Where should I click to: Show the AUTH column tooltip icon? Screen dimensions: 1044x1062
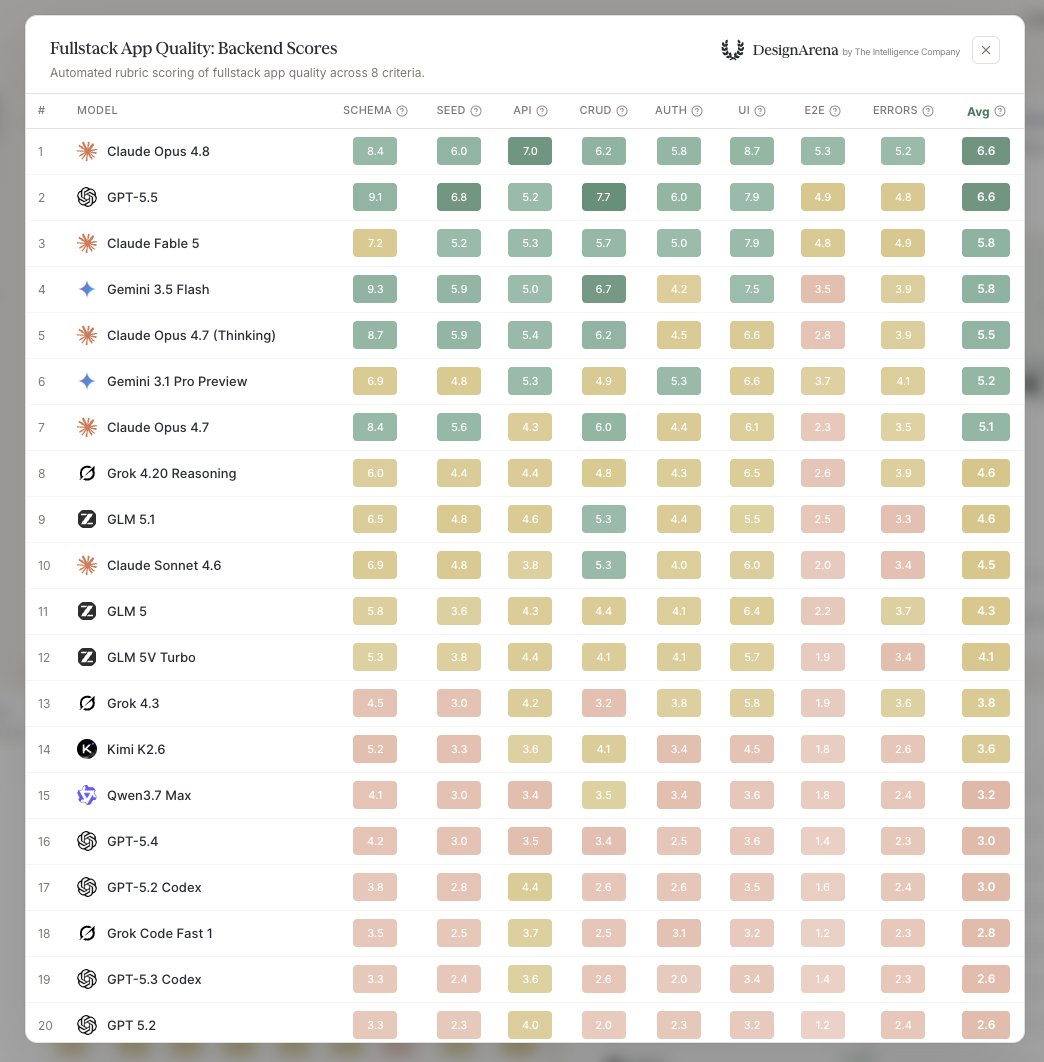pyautogui.click(x=697, y=111)
